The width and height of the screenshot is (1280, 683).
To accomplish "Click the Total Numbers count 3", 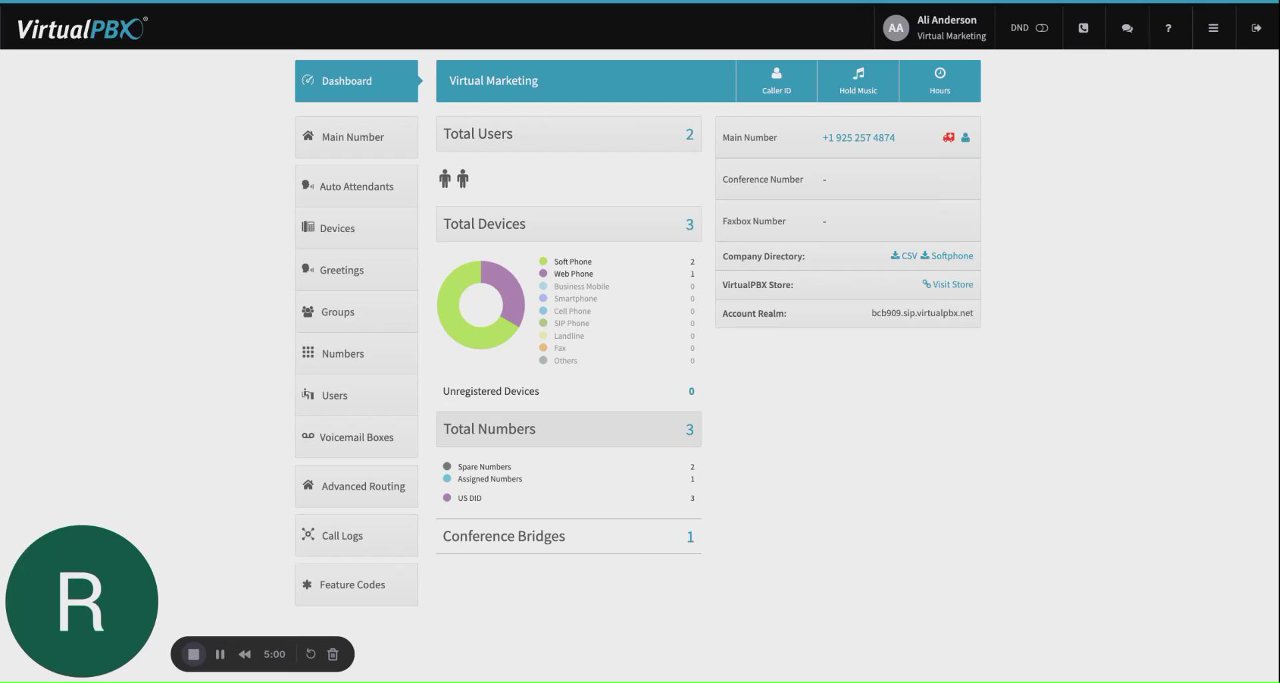I will click(689, 429).
